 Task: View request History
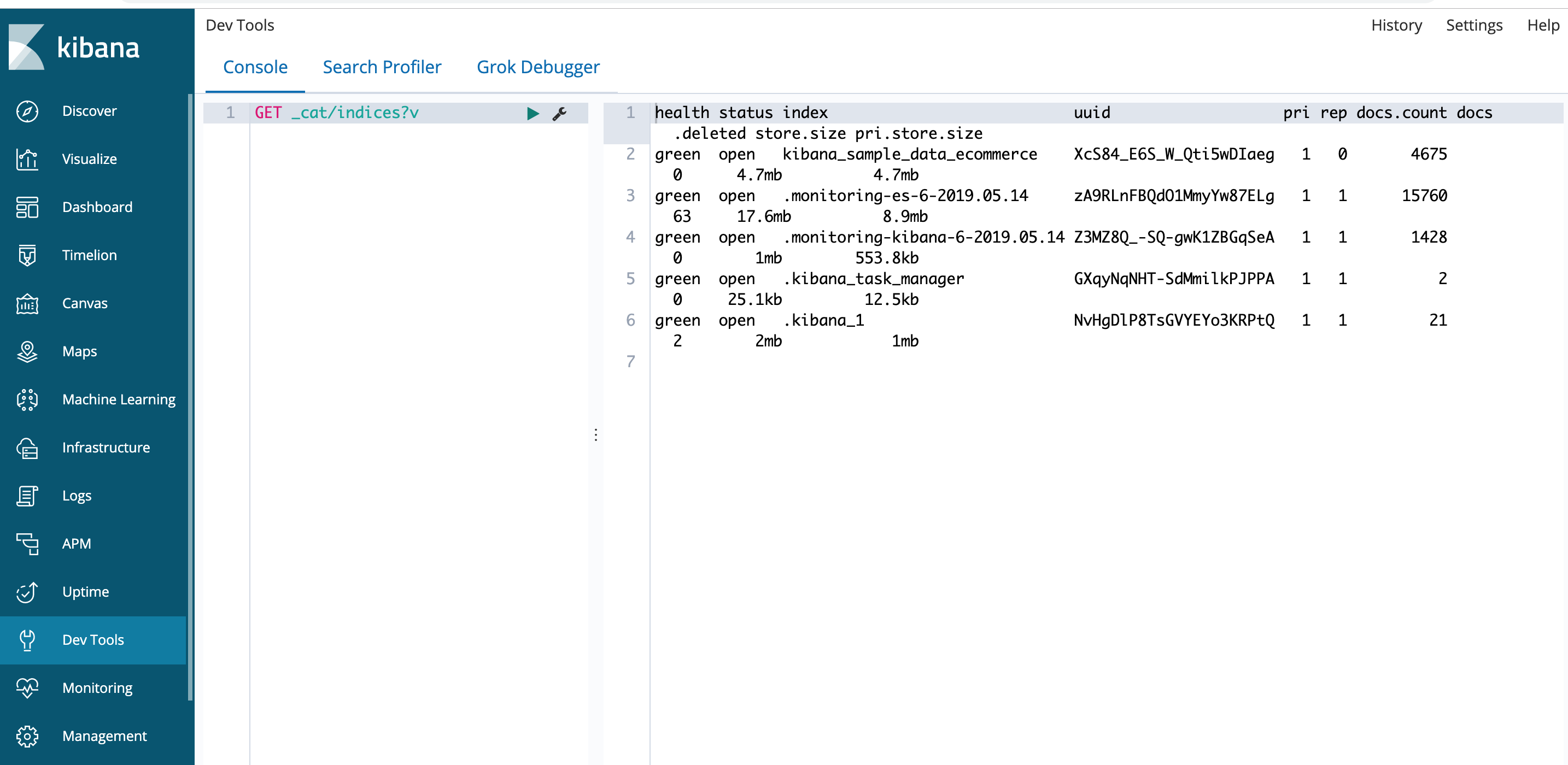point(1396,25)
